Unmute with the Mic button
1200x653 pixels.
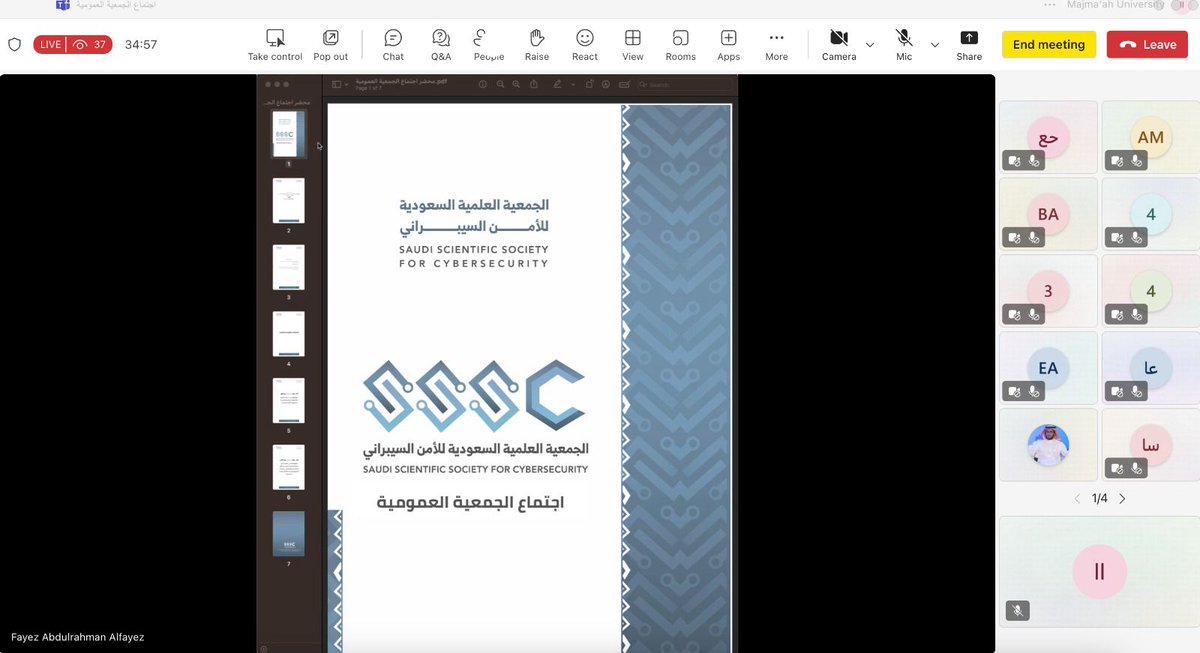click(904, 45)
